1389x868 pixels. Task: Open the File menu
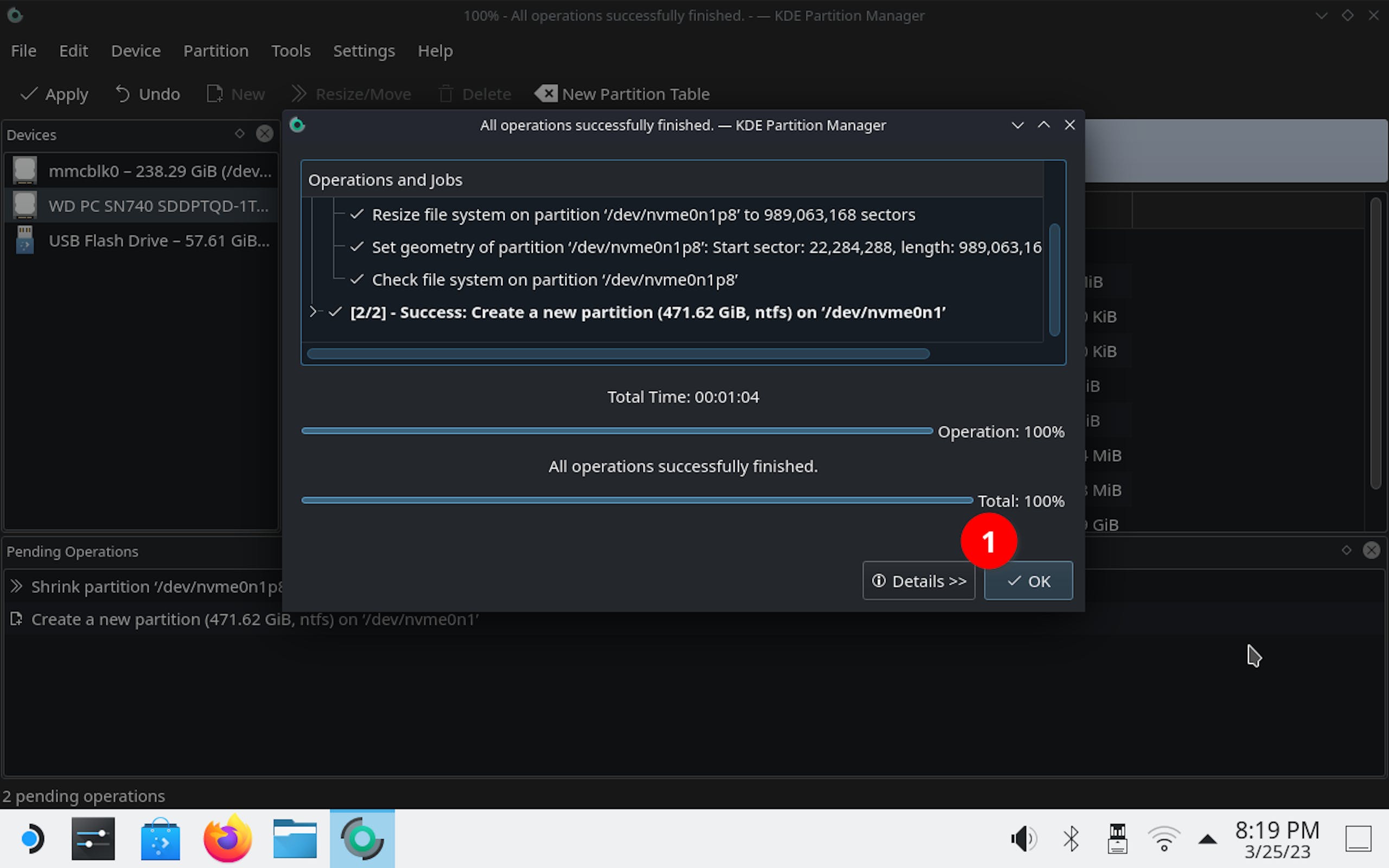[x=23, y=51]
